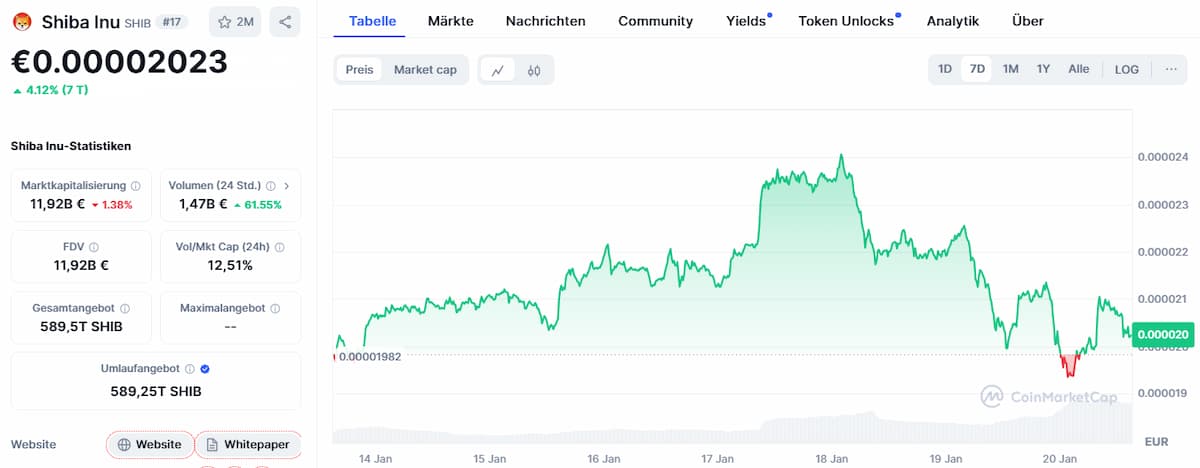Open the Märkte tab
Screen dimensions: 1200x468
[x=450, y=21]
